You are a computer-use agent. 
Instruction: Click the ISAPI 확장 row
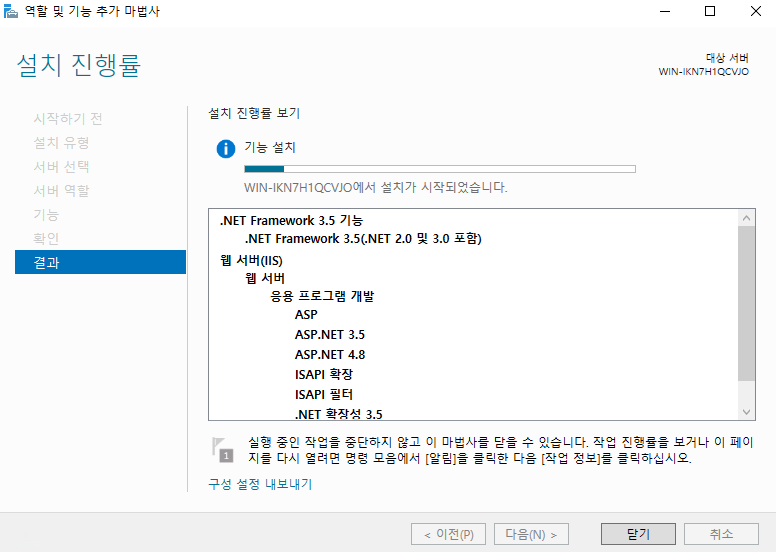pos(324,374)
